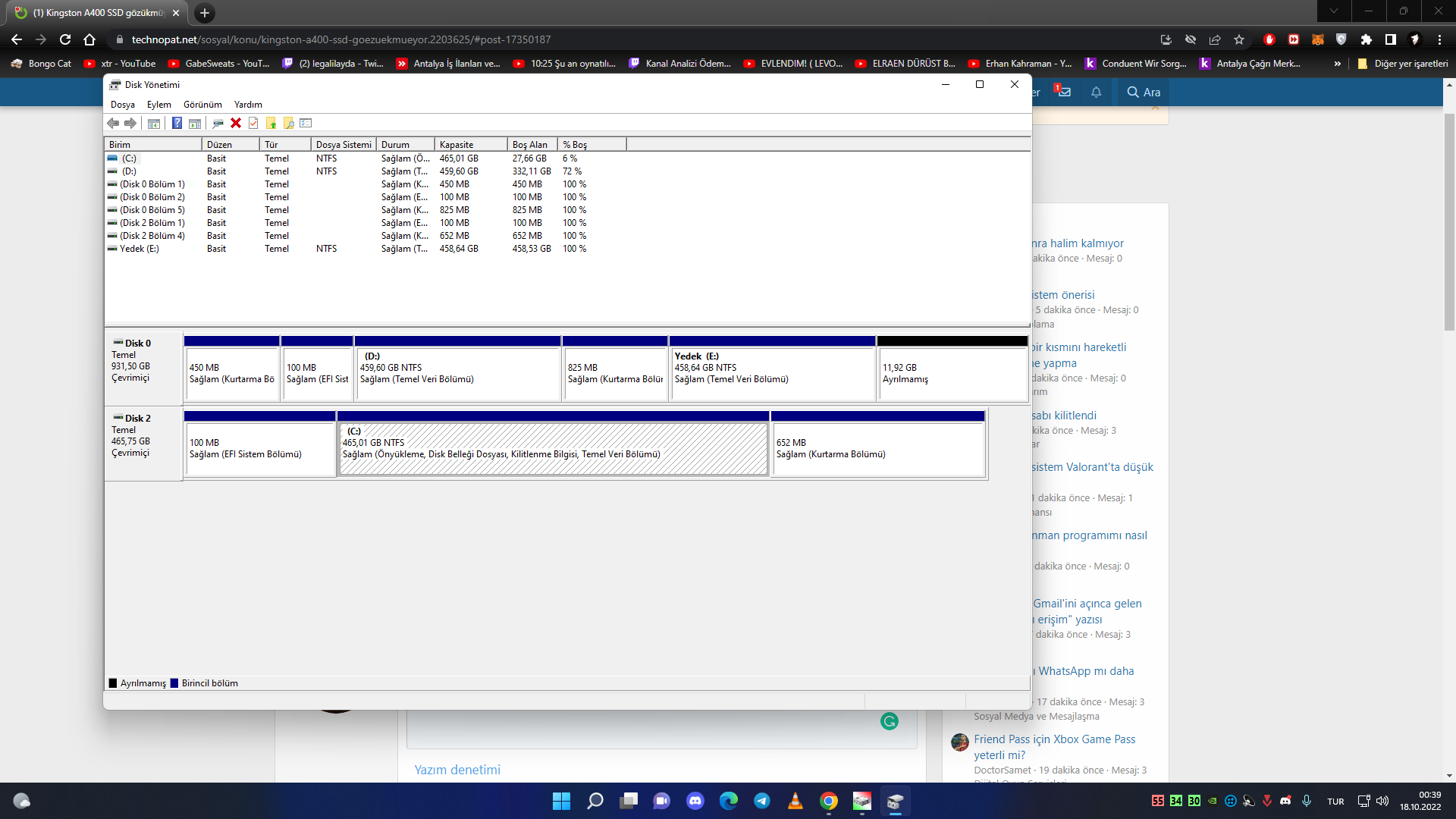Screen dimensions: 1456x819
Task: Select the 652 MB Kurtarma Bölümü partition
Action: (878, 444)
